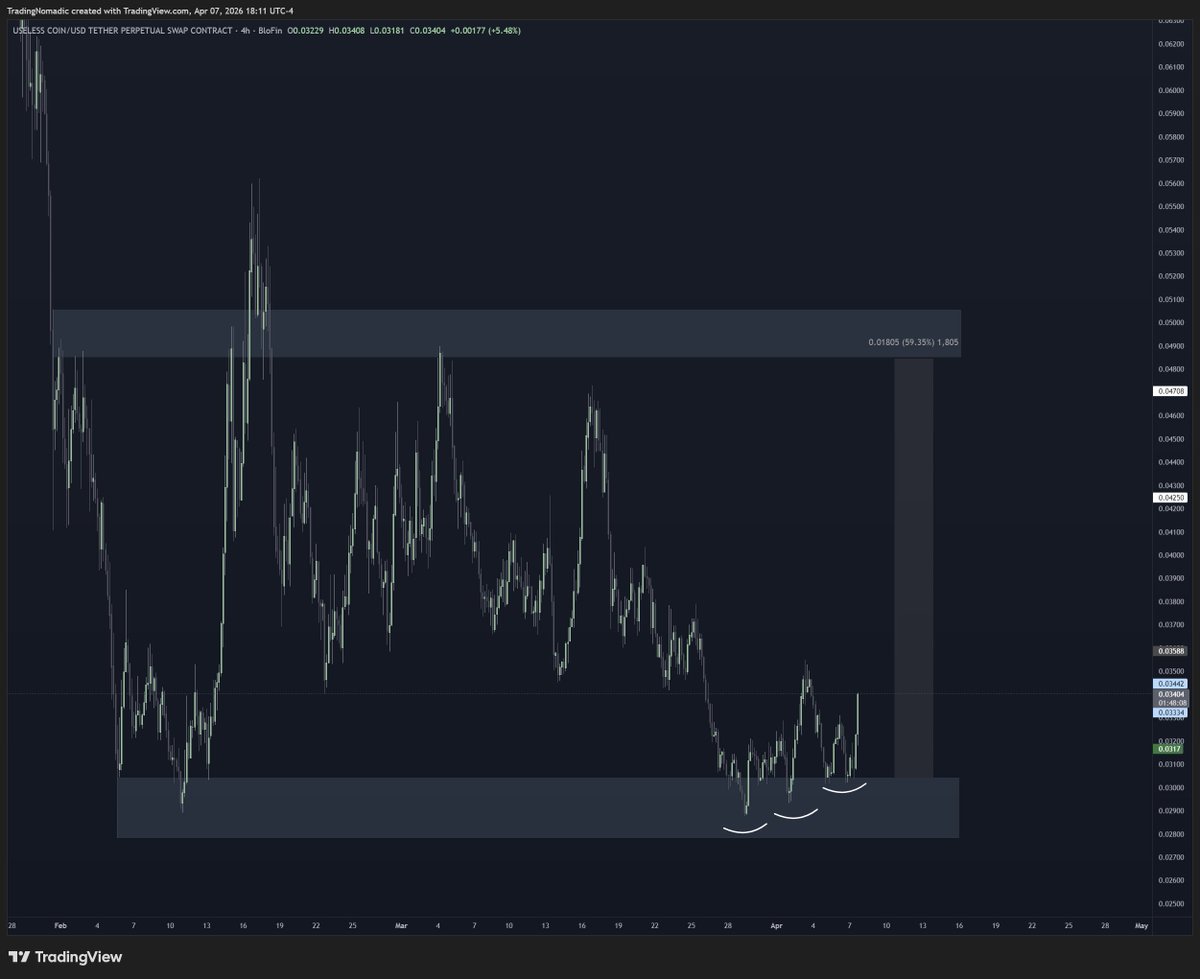
Task: Select the white 0.04250 price label
Action: 1169,497
